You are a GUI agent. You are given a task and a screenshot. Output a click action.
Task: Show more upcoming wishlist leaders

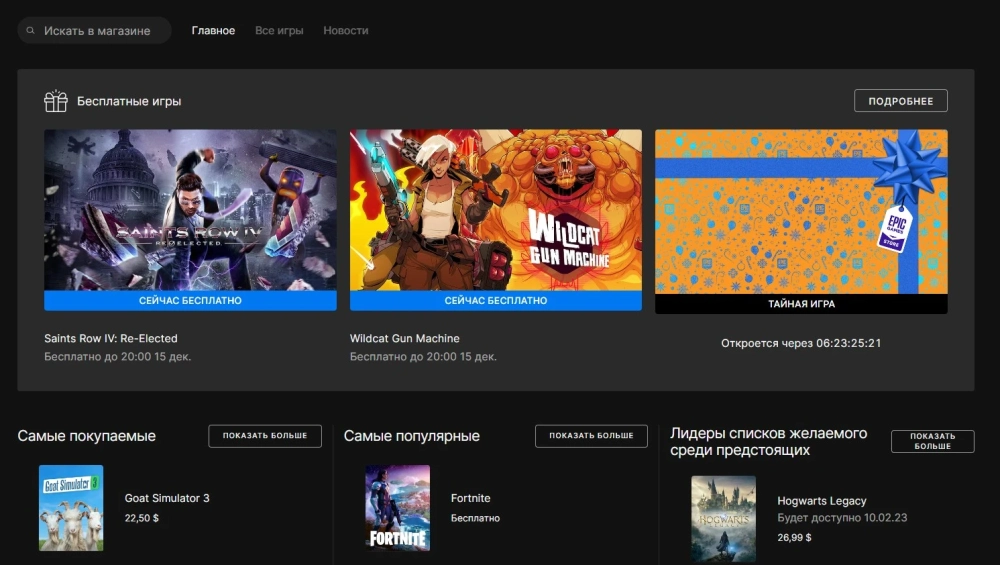pos(932,441)
